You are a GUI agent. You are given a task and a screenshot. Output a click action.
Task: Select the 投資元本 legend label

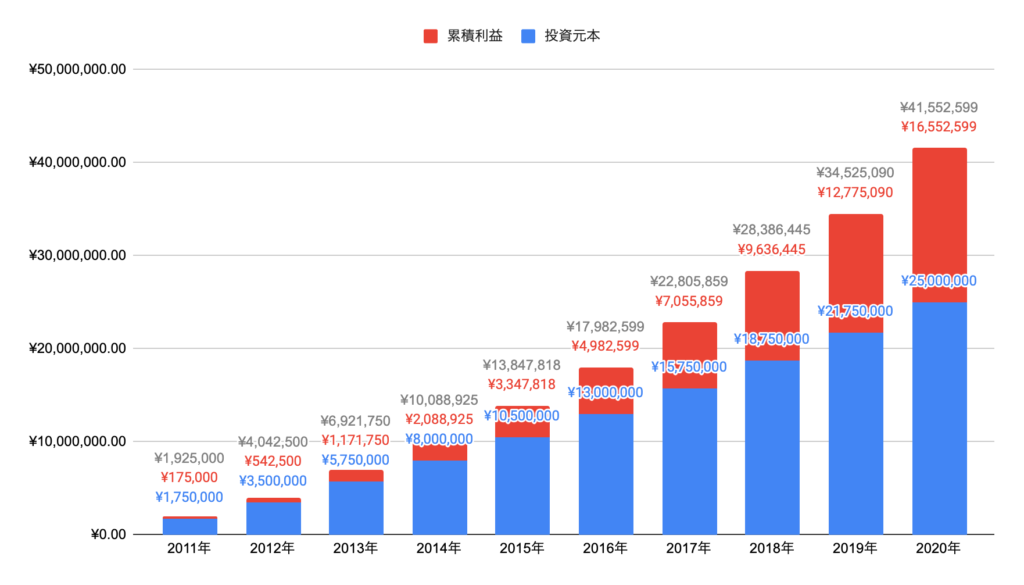point(573,36)
